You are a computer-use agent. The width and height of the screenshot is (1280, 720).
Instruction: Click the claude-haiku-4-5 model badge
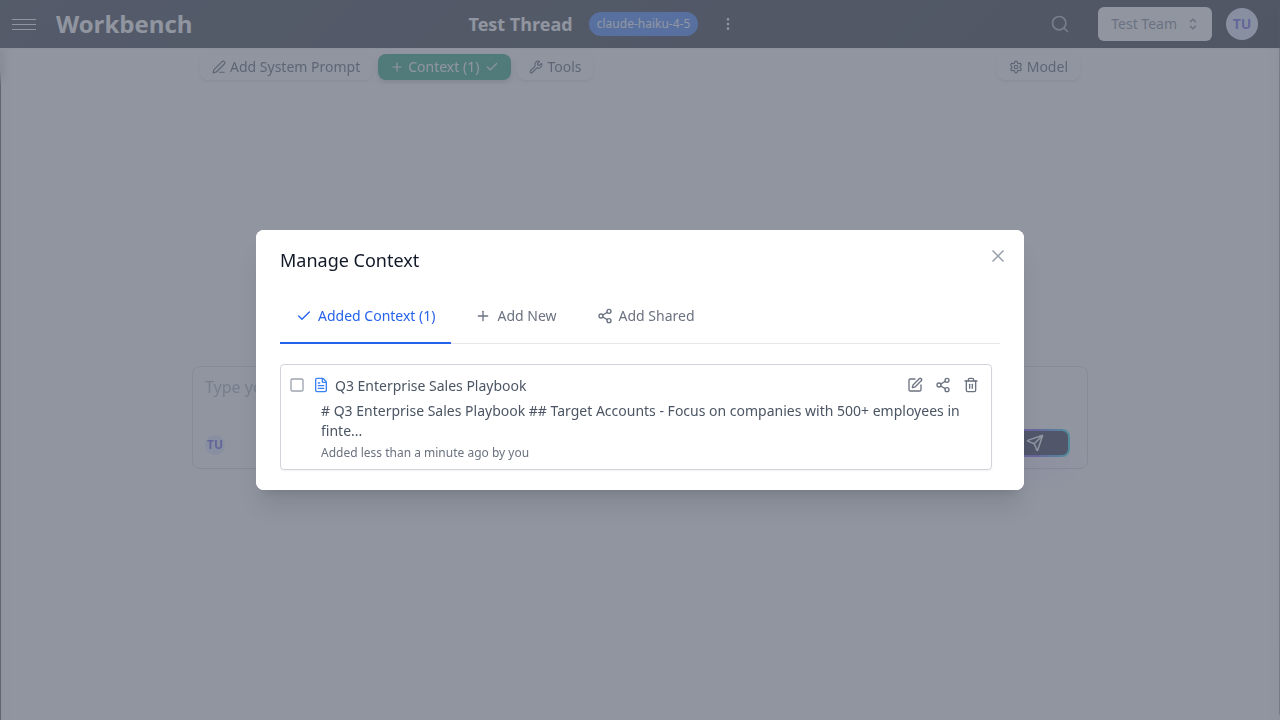pyautogui.click(x=643, y=23)
